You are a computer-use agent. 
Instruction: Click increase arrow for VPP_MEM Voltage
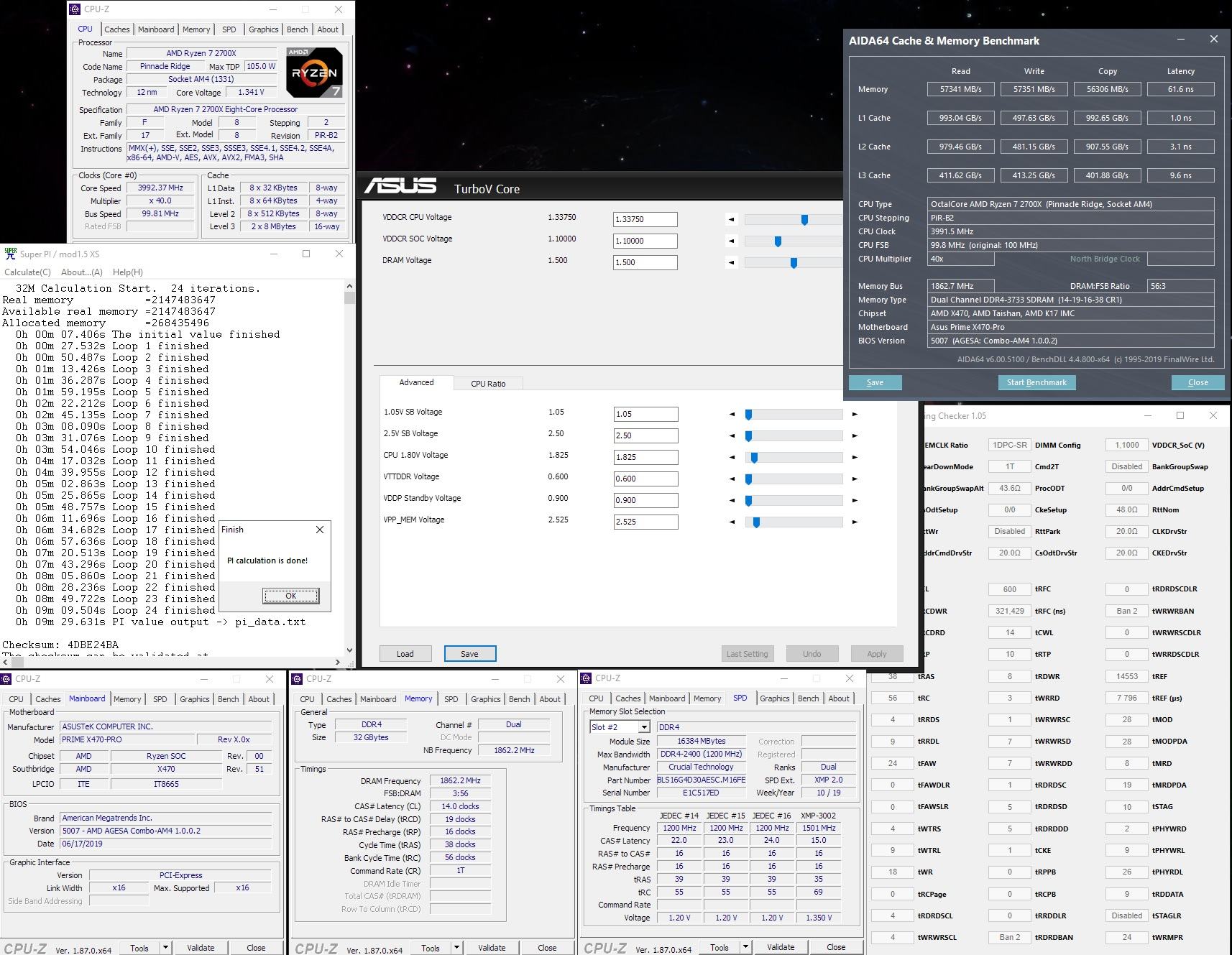click(855, 522)
